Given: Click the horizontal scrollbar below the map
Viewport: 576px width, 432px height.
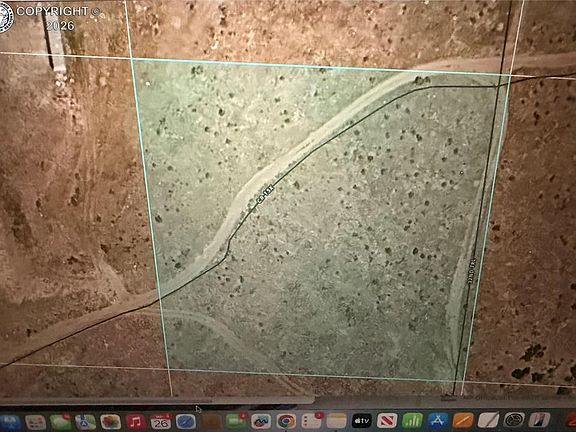Looking at the screenshot, I should (157, 400).
